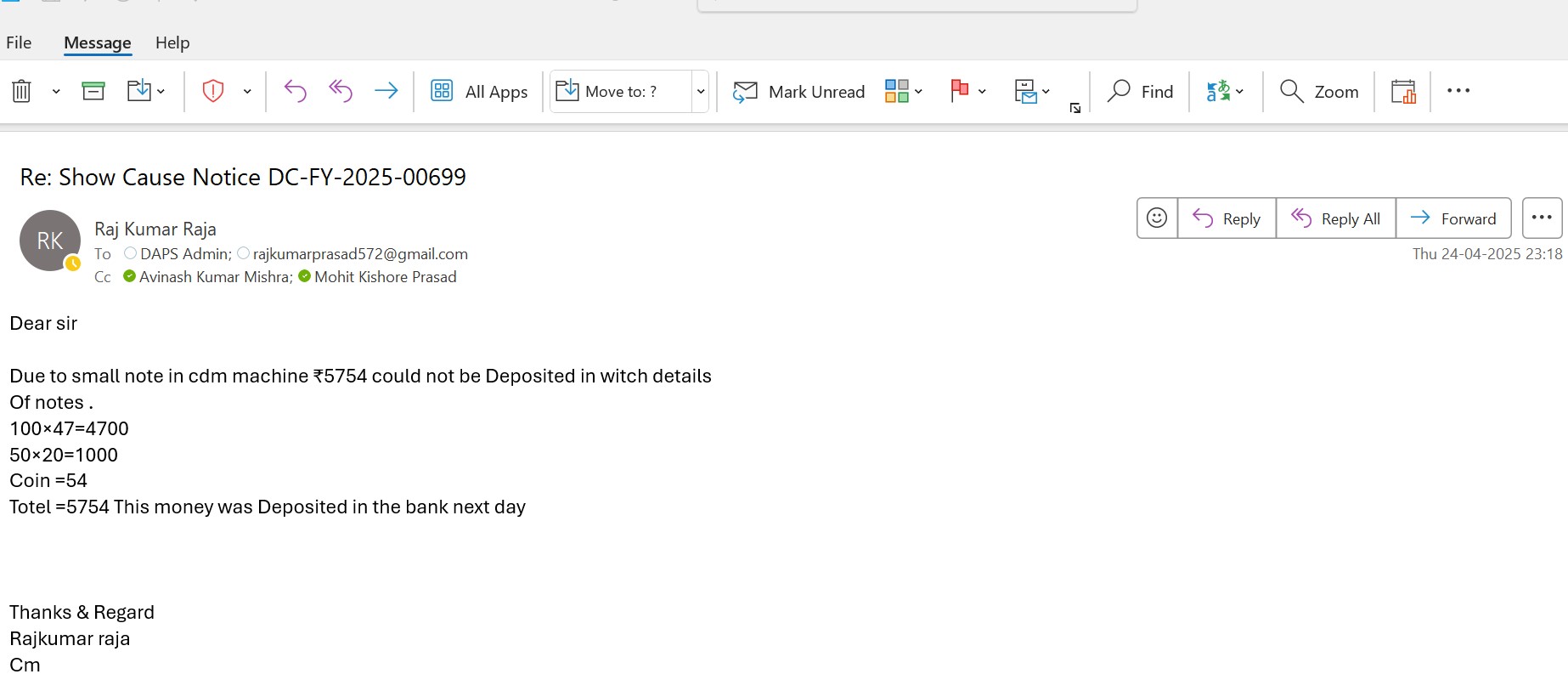This screenshot has width=1568, height=674.
Task: Click the Translate icon in the toolbar
Action: [1218, 91]
